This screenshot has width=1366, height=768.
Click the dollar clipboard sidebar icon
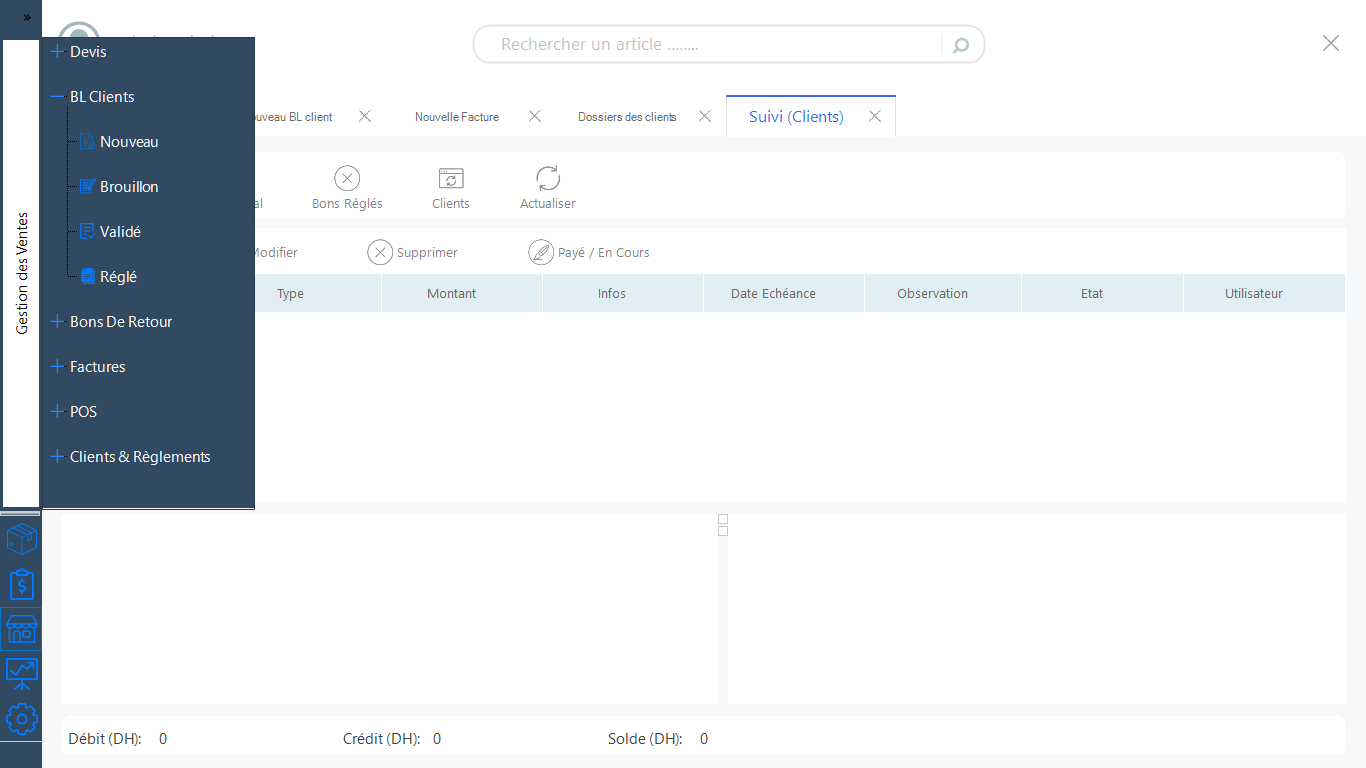pos(21,584)
